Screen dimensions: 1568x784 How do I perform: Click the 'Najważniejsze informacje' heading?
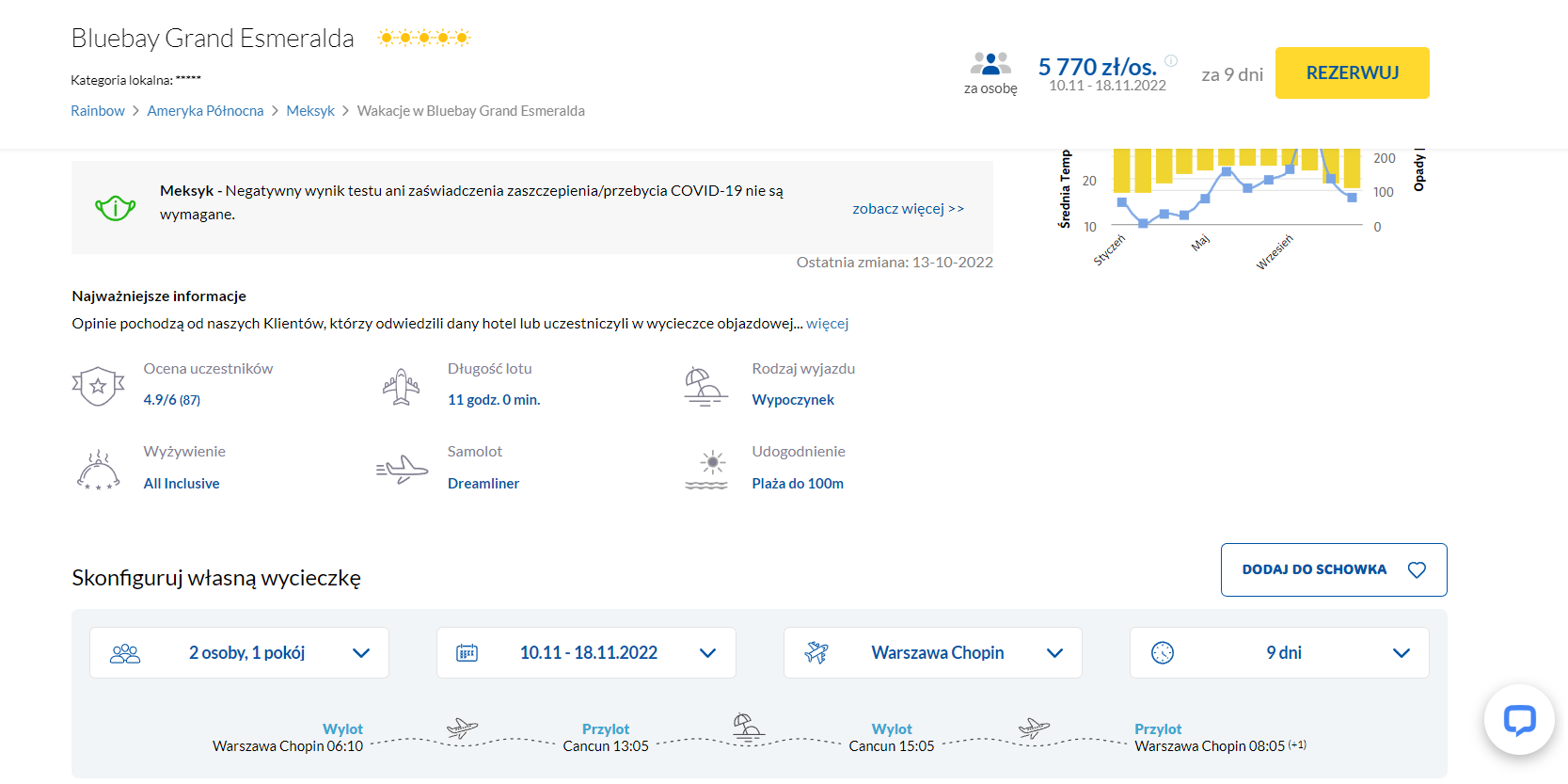click(x=159, y=296)
